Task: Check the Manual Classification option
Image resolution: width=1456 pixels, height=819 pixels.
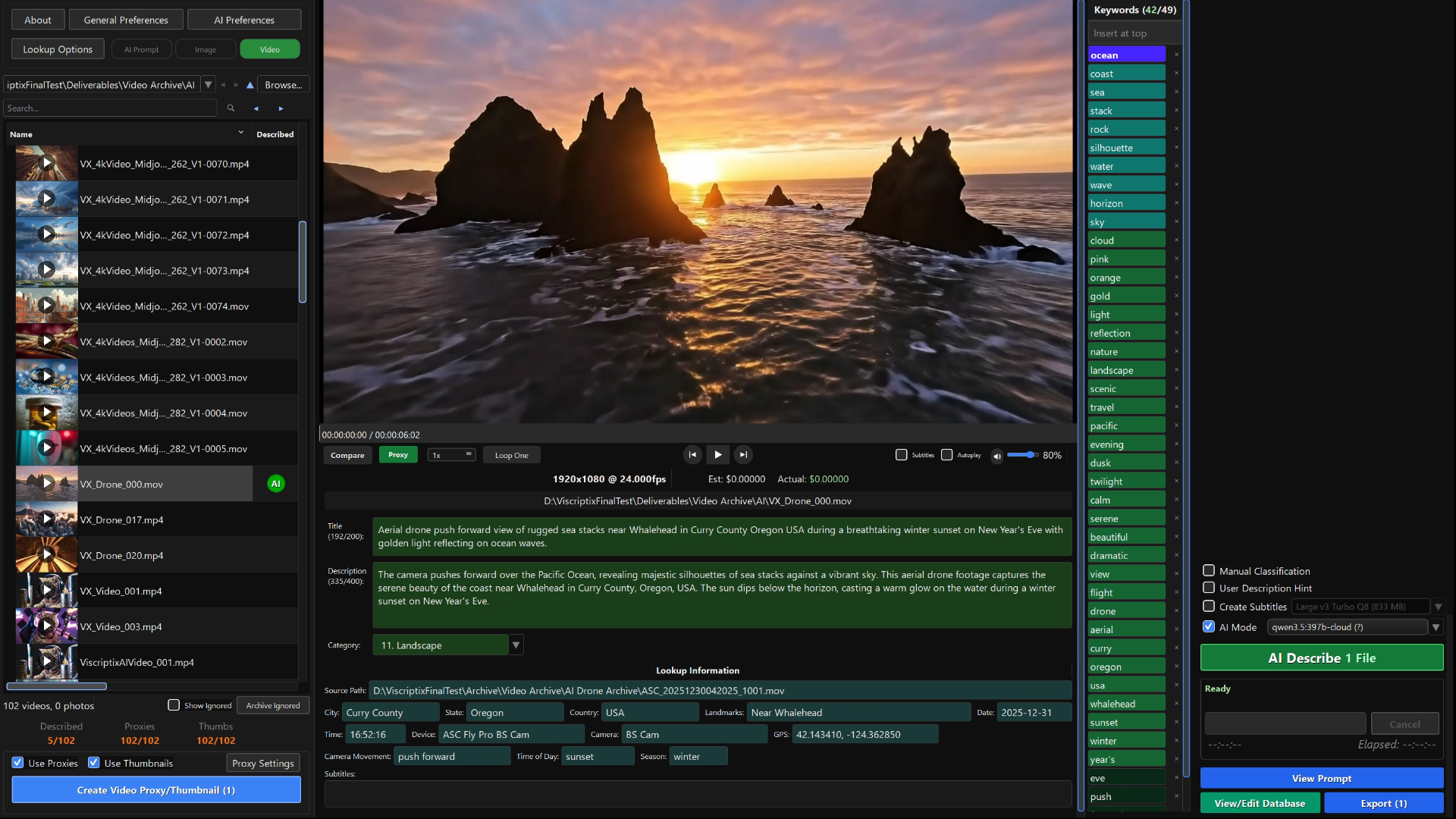Action: click(1208, 570)
